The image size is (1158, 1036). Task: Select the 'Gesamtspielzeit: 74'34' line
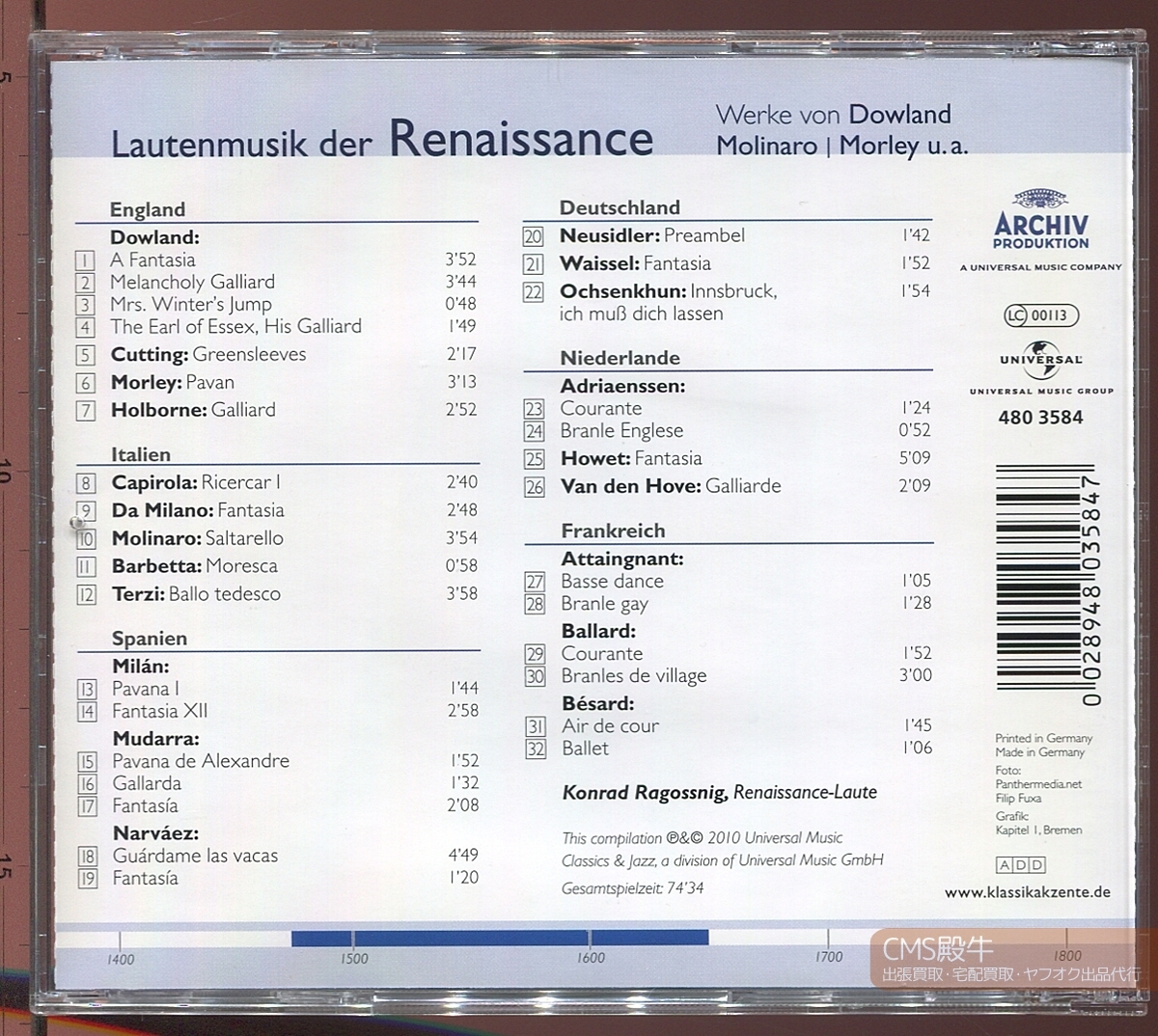pyautogui.click(x=633, y=888)
